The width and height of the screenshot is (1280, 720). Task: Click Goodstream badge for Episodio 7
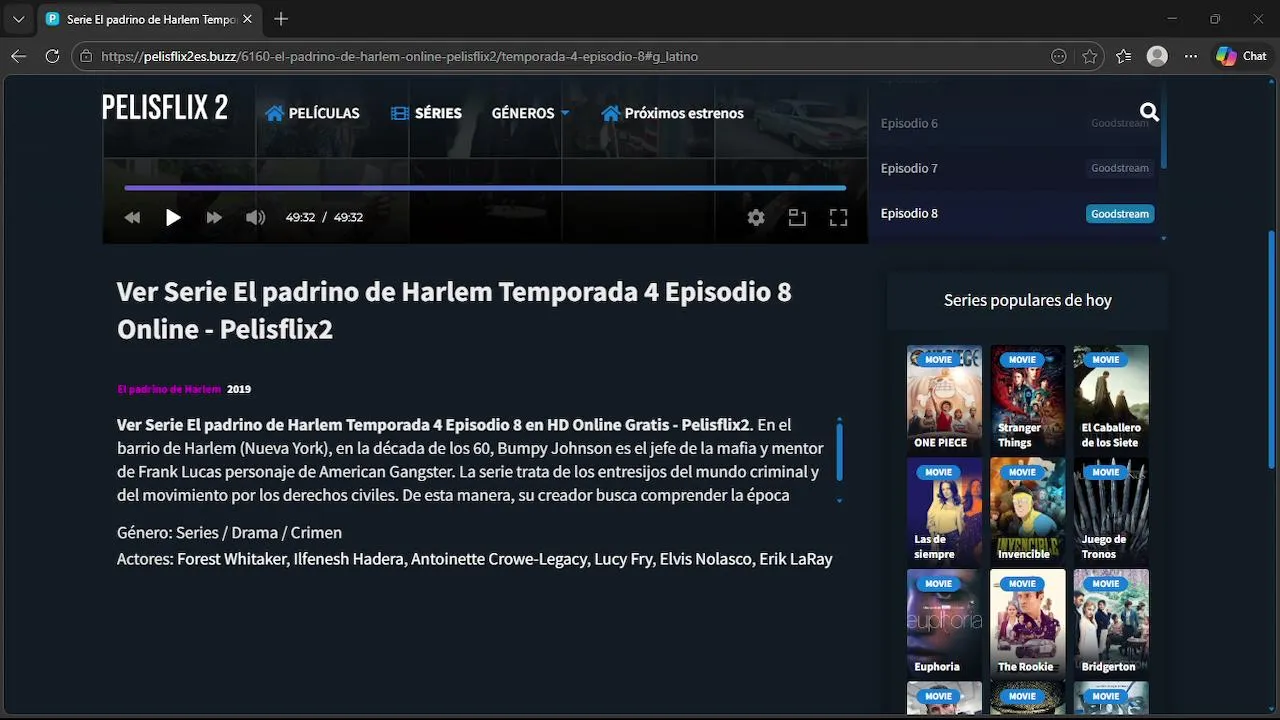pyautogui.click(x=1120, y=168)
